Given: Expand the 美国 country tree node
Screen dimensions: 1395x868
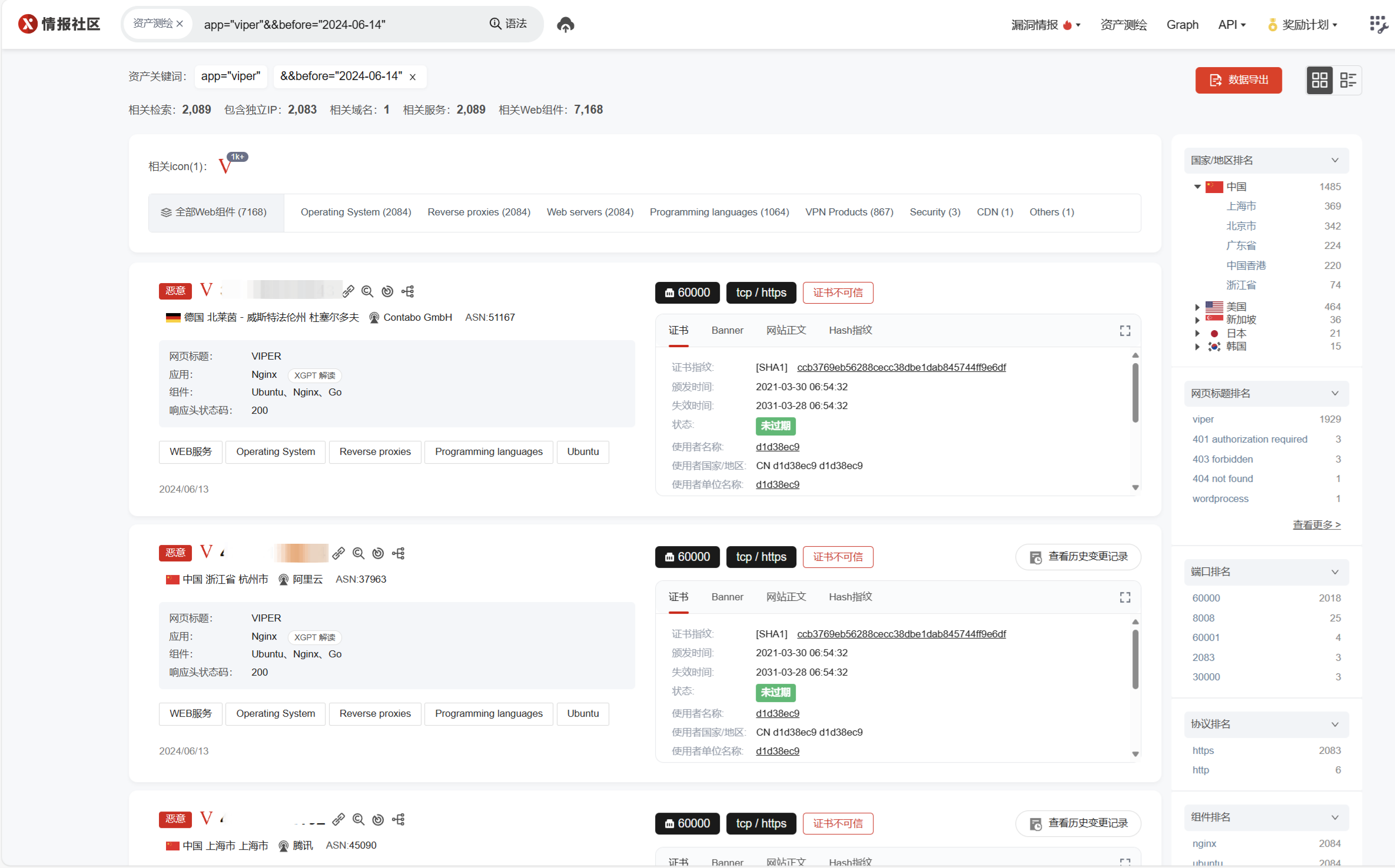Looking at the screenshot, I should click(1197, 307).
